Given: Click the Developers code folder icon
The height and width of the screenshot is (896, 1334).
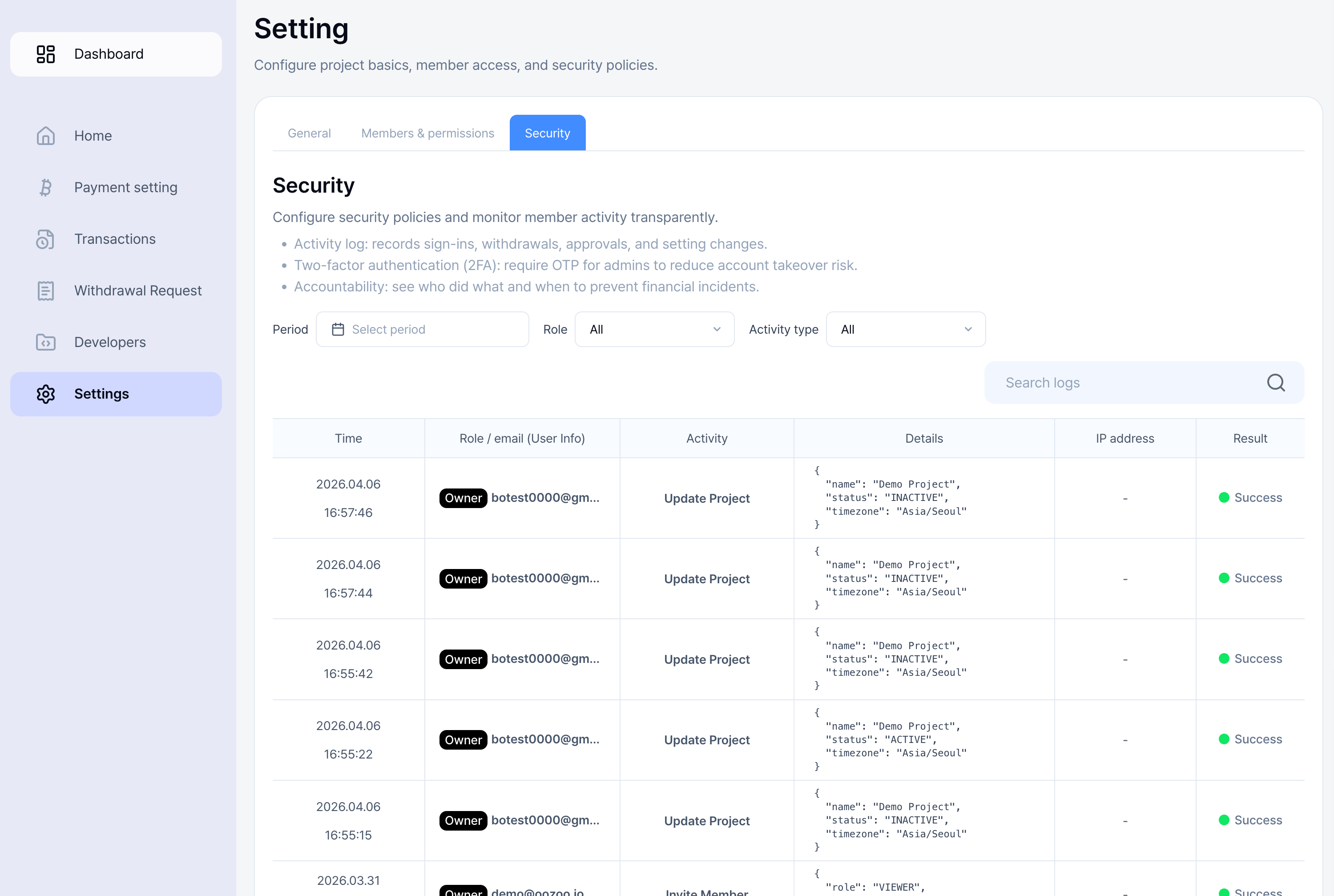Looking at the screenshot, I should click(46, 342).
